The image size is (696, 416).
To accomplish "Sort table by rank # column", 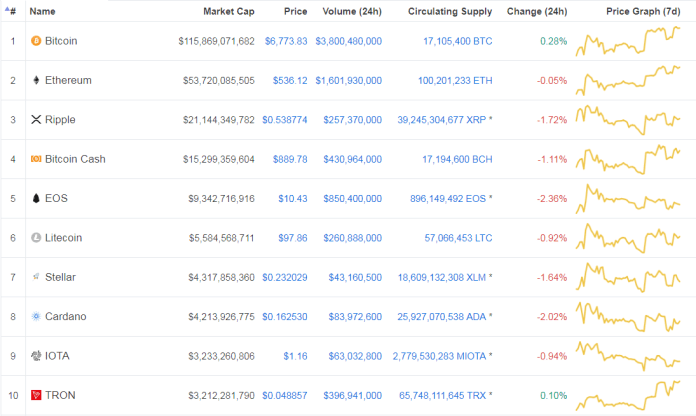I will [11, 11].
